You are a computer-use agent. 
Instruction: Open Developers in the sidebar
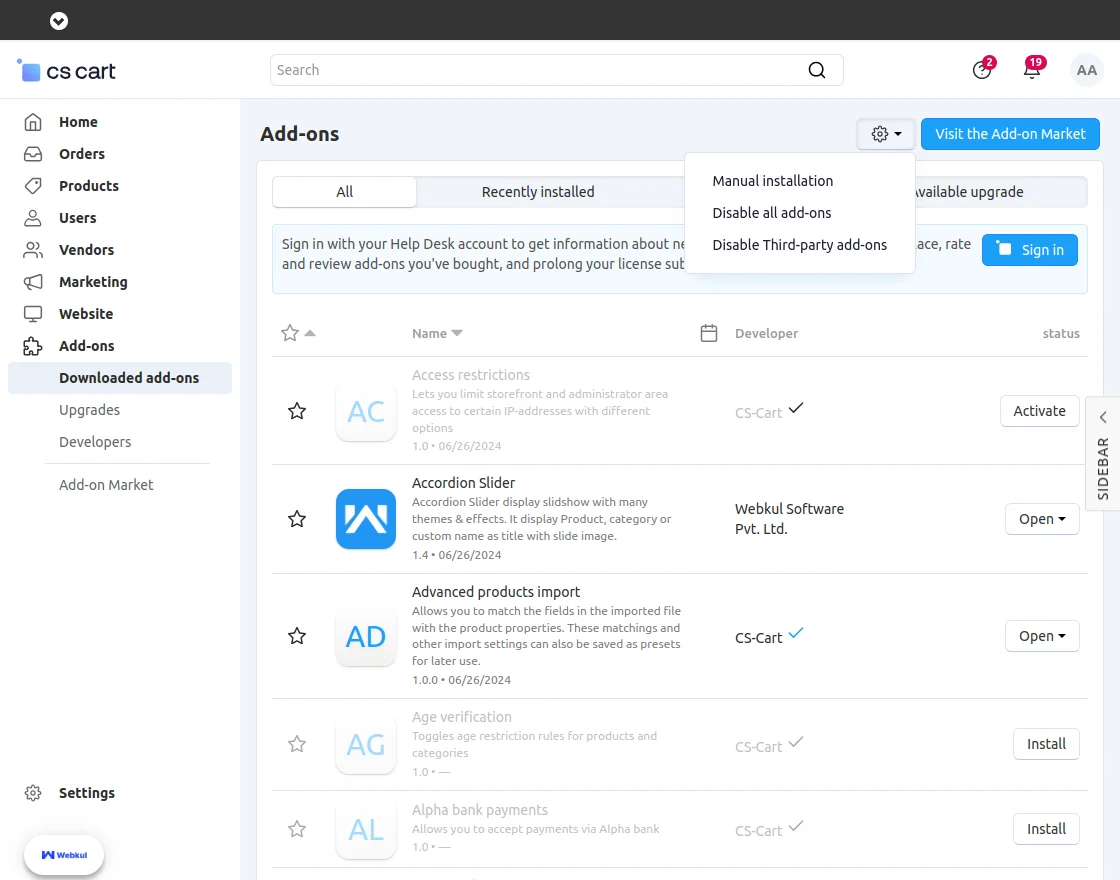pyautogui.click(x=95, y=442)
